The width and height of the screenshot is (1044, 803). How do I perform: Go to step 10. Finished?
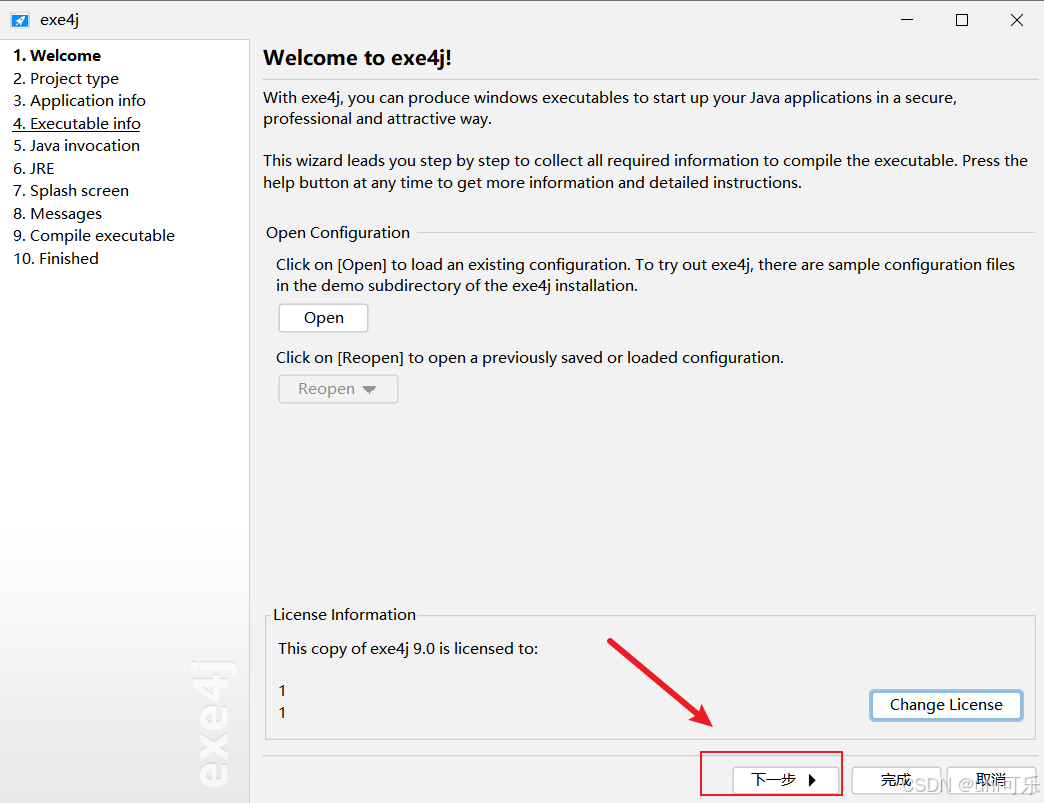tap(56, 258)
